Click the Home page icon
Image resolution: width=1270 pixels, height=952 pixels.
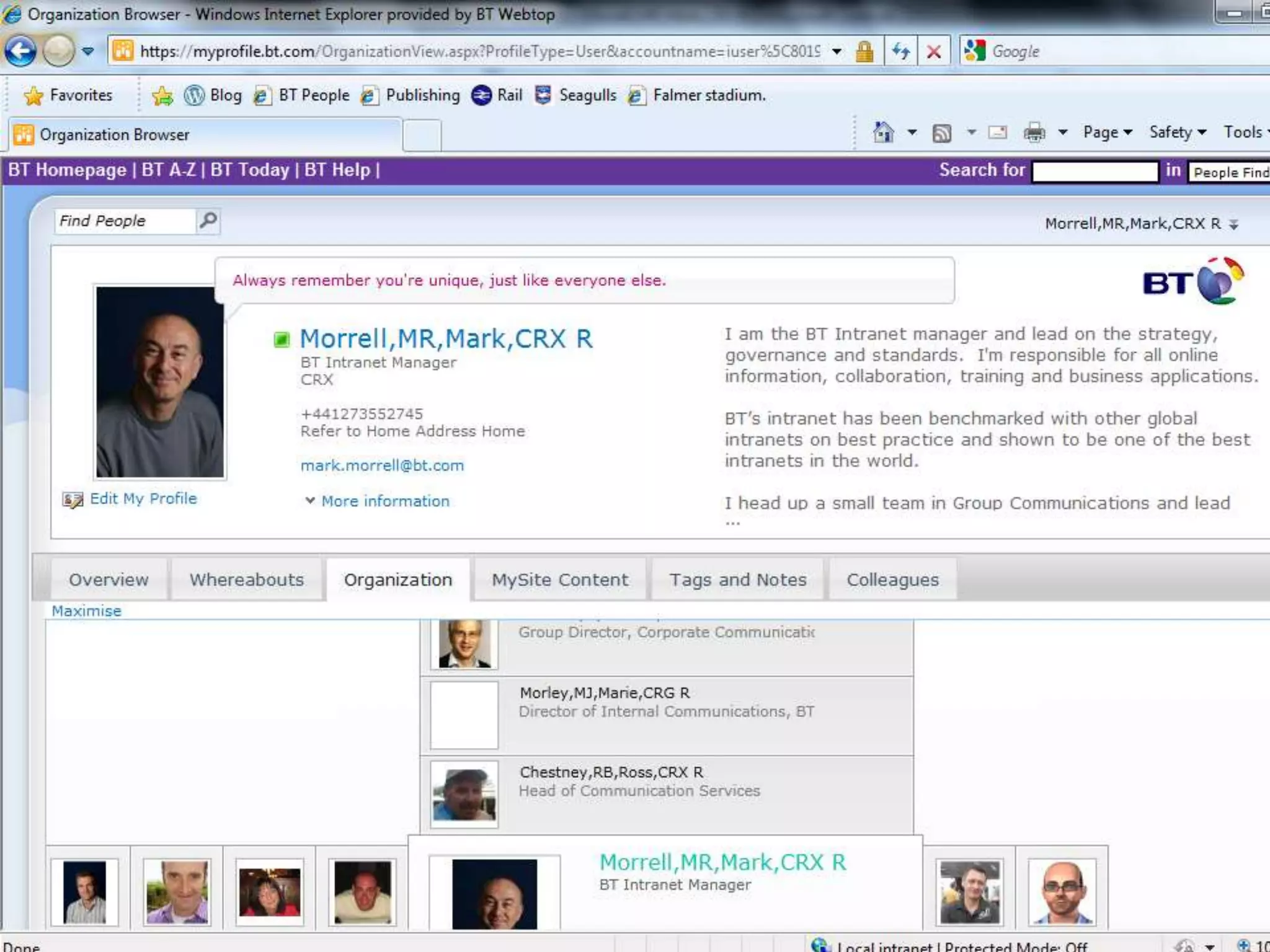[884, 132]
